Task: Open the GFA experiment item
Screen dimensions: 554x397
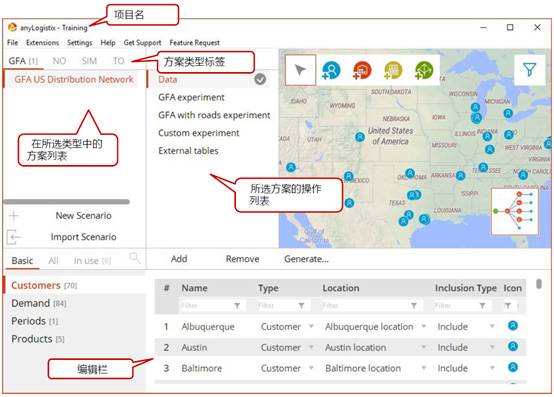Action: click(191, 97)
